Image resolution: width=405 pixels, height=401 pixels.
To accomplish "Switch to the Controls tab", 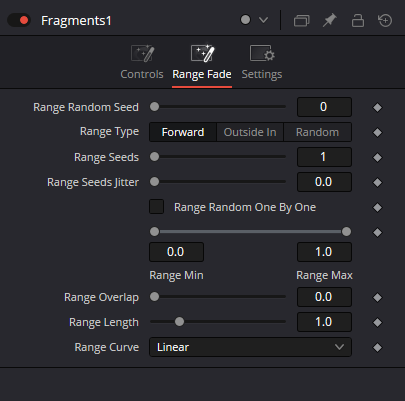I will pos(142,62).
